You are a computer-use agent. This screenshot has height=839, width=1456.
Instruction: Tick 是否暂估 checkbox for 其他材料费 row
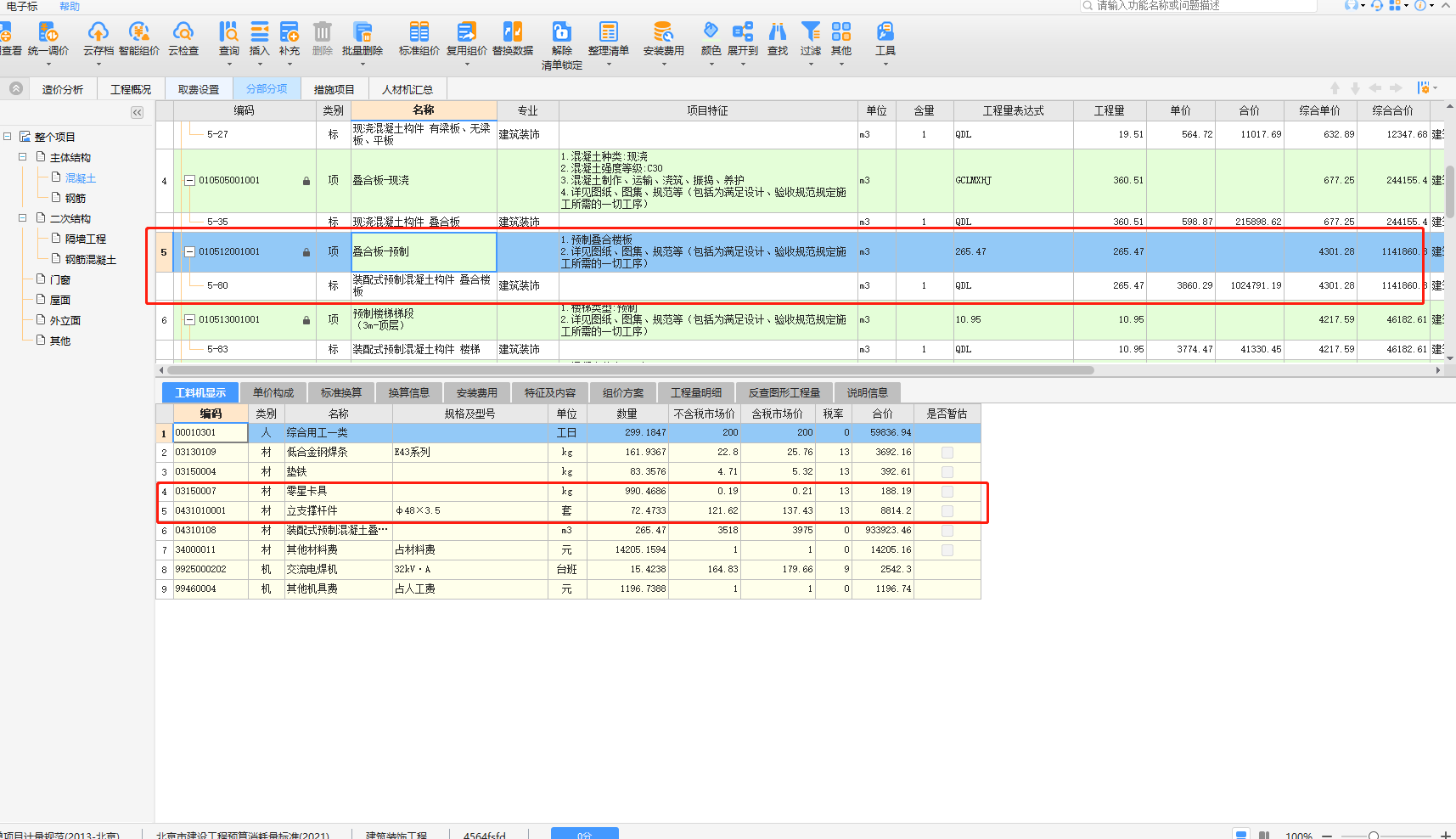(947, 550)
